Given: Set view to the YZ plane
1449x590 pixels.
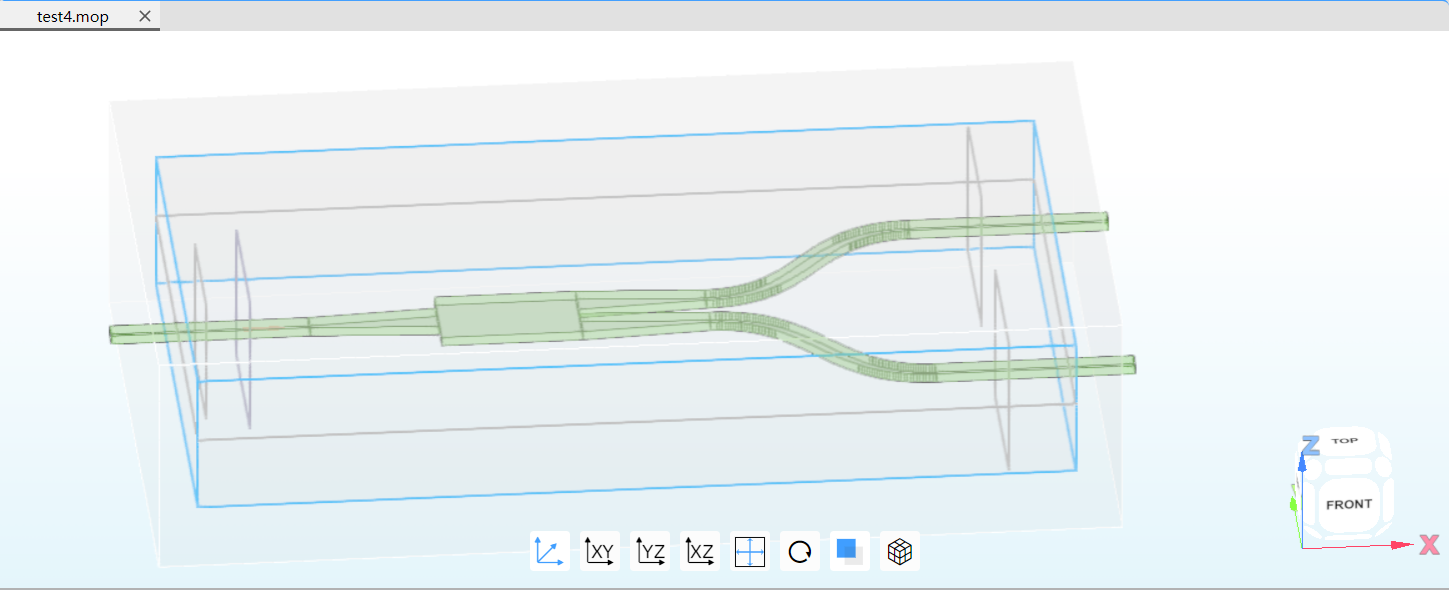Looking at the screenshot, I should (x=649, y=551).
